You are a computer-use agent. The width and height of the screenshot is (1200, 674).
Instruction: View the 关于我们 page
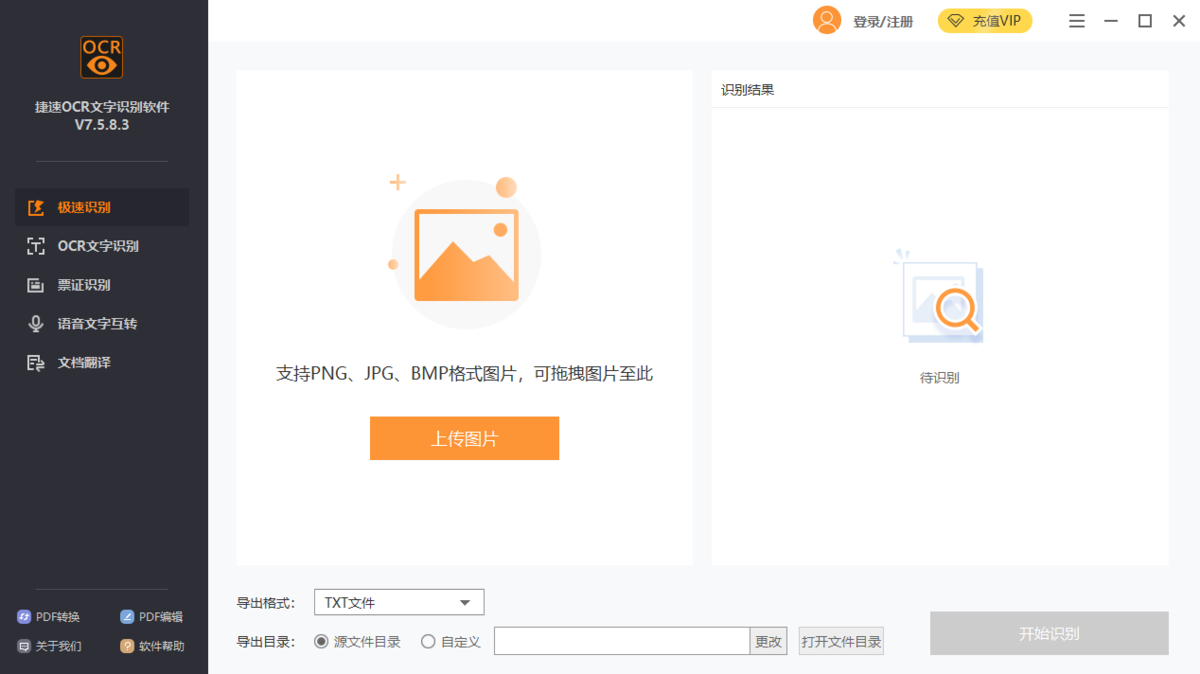(48, 645)
